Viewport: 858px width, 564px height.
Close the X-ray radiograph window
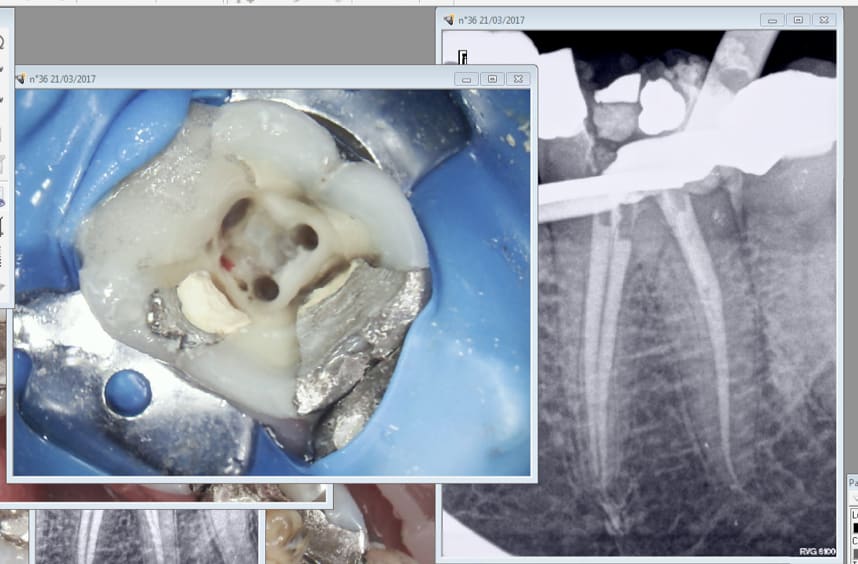(x=823, y=20)
